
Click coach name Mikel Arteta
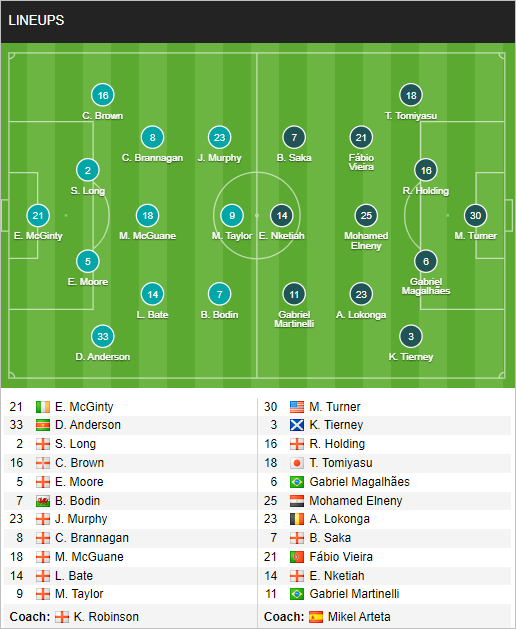pos(359,617)
